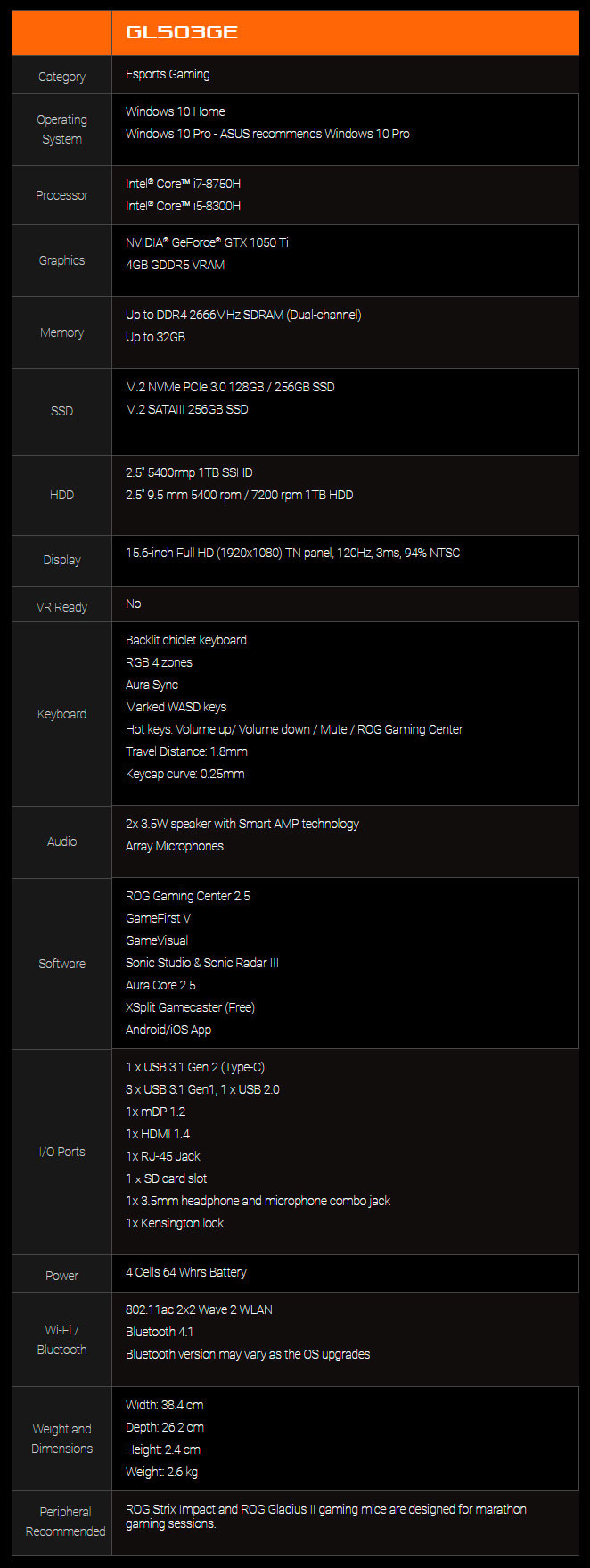590x1568 pixels.
Task: Select the Category row label
Action: pos(61,77)
